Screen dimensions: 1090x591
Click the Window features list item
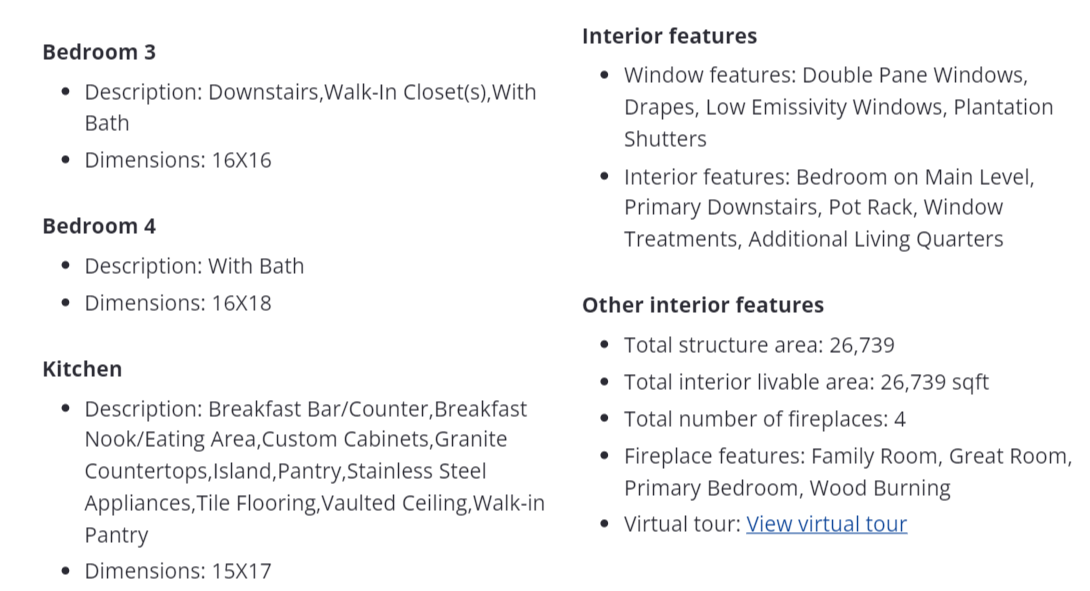pyautogui.click(x=824, y=76)
